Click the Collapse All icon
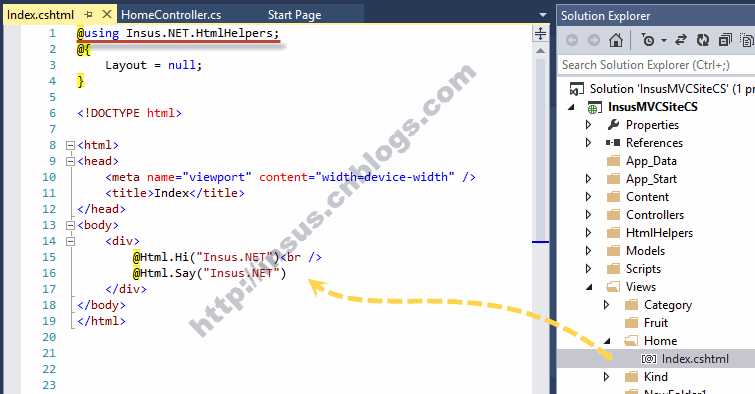Viewport: 755px width, 394px height. coord(725,40)
